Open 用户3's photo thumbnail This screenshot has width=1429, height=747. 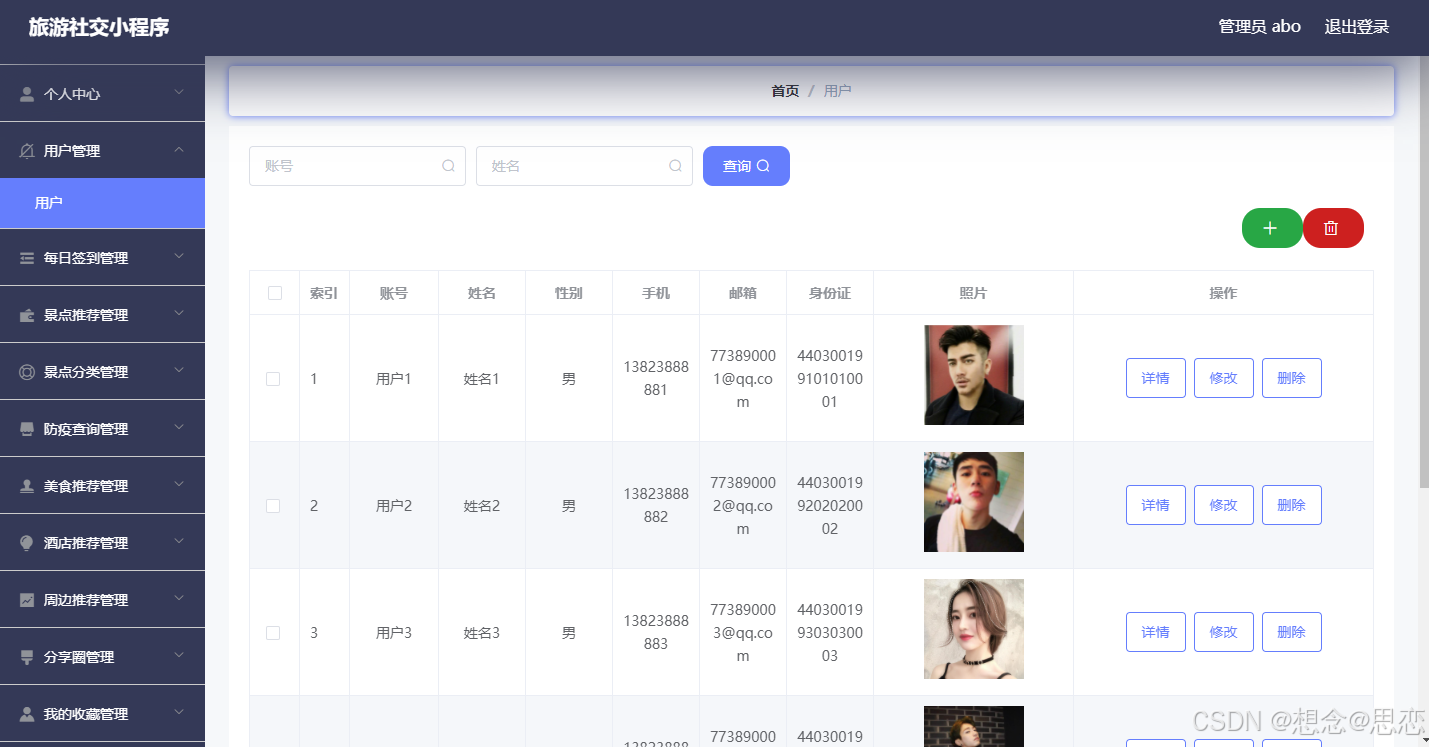coord(974,629)
